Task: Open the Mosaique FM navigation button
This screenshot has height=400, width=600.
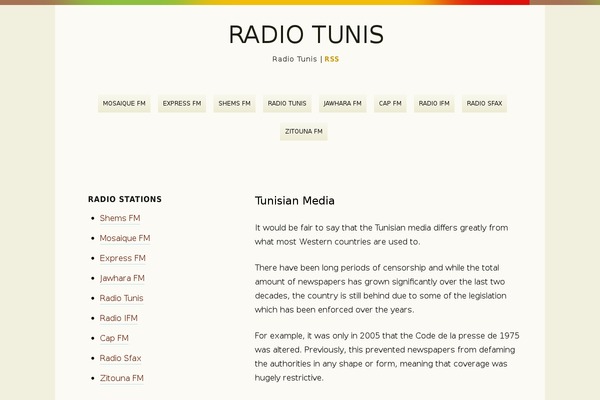Action: (124, 104)
